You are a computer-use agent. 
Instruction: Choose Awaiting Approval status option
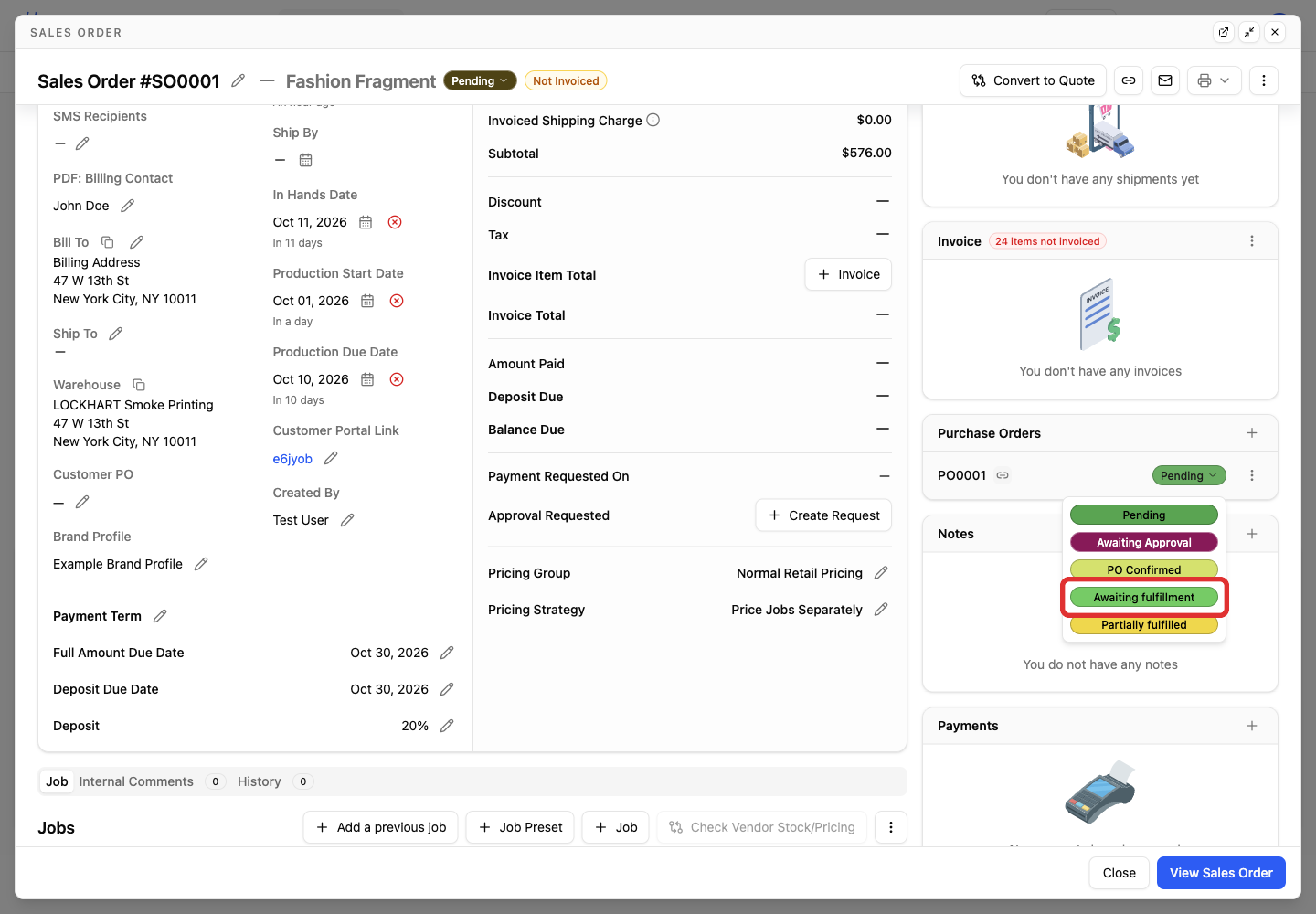(x=1144, y=543)
